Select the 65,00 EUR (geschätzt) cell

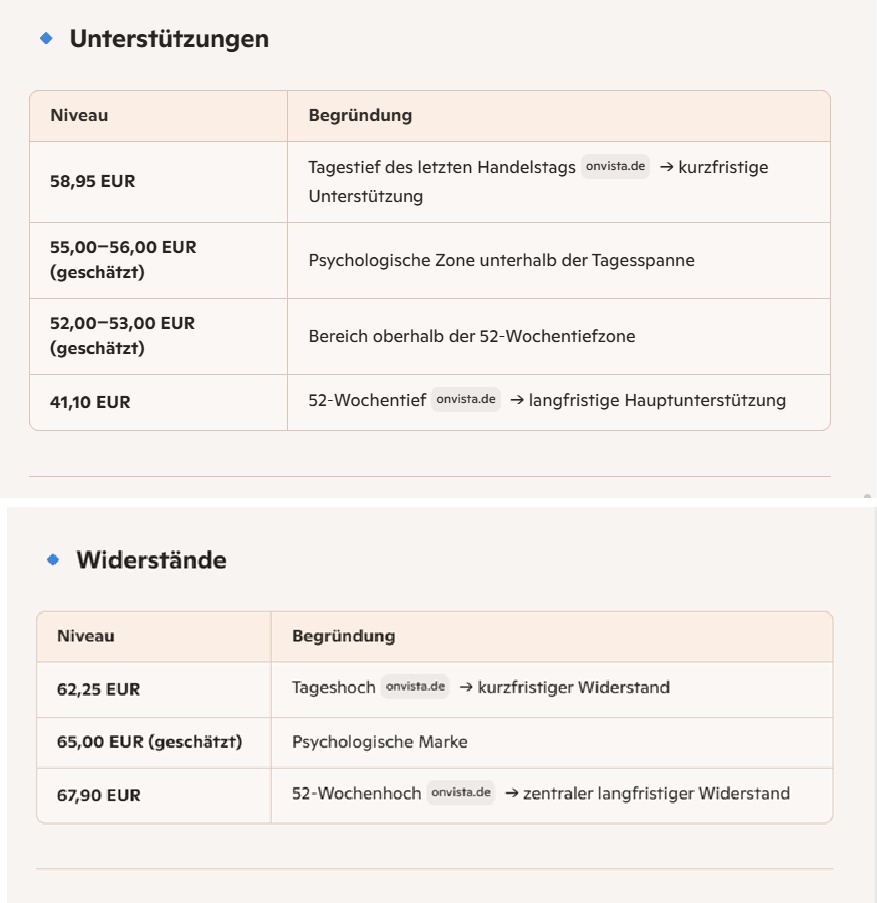[x=149, y=742]
